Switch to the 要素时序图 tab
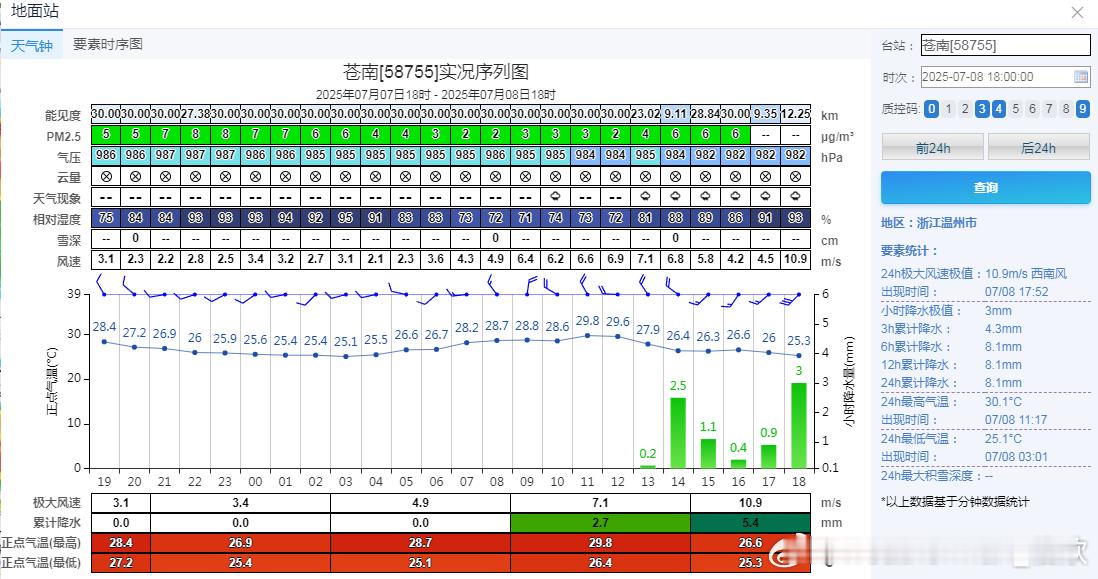Image resolution: width=1098 pixels, height=579 pixels. (108, 44)
